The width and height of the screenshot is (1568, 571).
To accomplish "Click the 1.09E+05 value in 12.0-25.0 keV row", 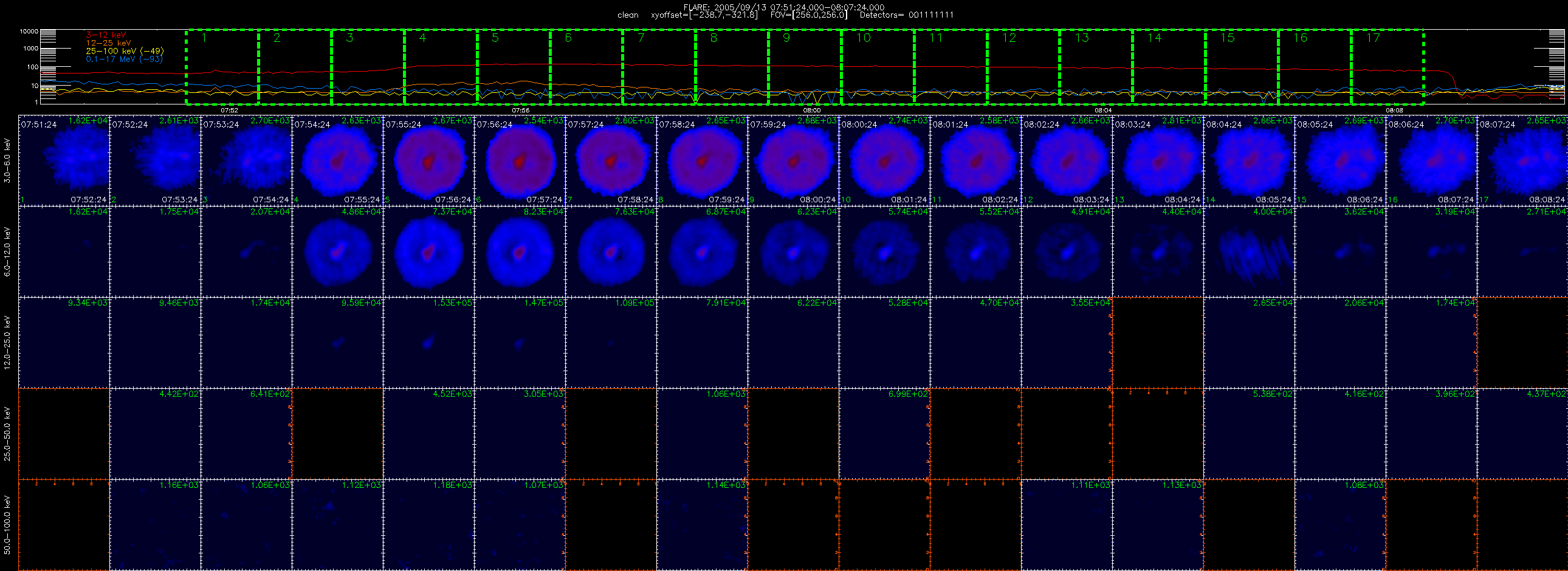I will pos(635,303).
